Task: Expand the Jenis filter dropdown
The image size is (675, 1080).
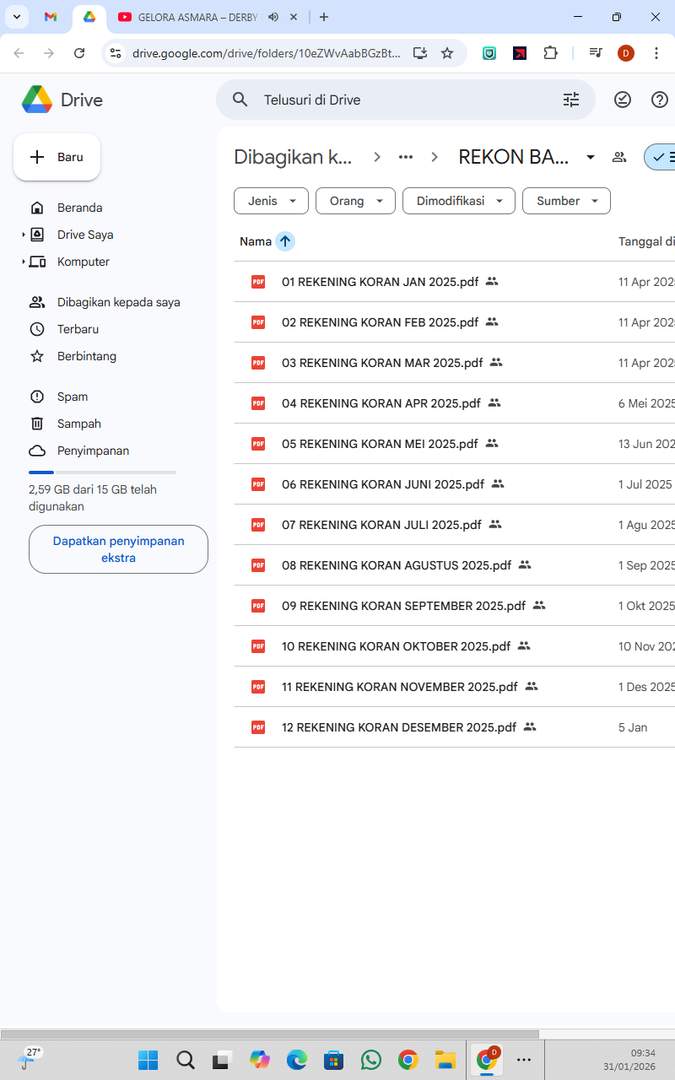Action: tap(271, 201)
